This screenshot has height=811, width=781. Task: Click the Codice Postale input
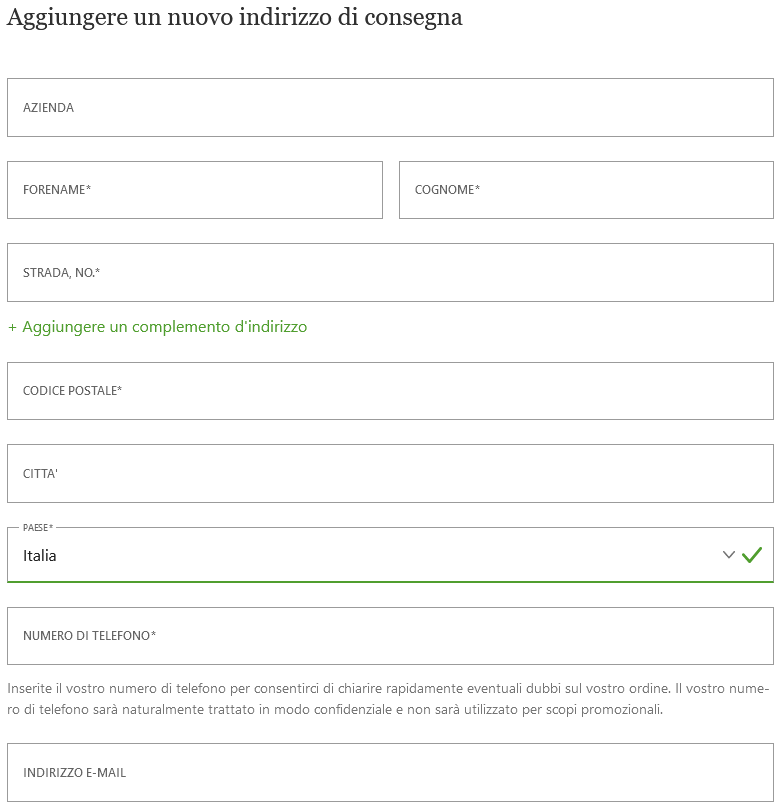click(390, 391)
